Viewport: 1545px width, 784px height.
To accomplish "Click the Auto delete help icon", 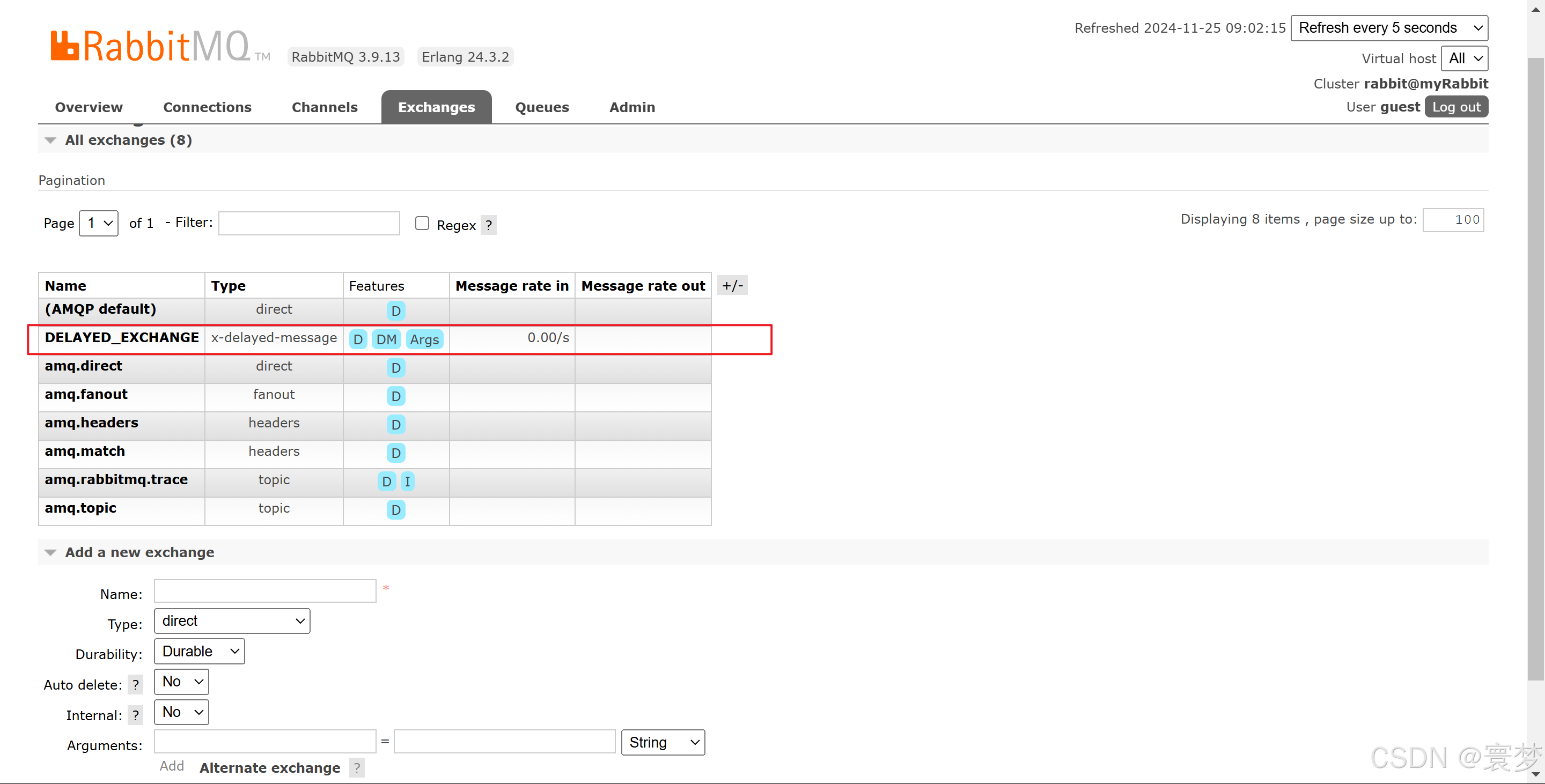I will (x=136, y=684).
